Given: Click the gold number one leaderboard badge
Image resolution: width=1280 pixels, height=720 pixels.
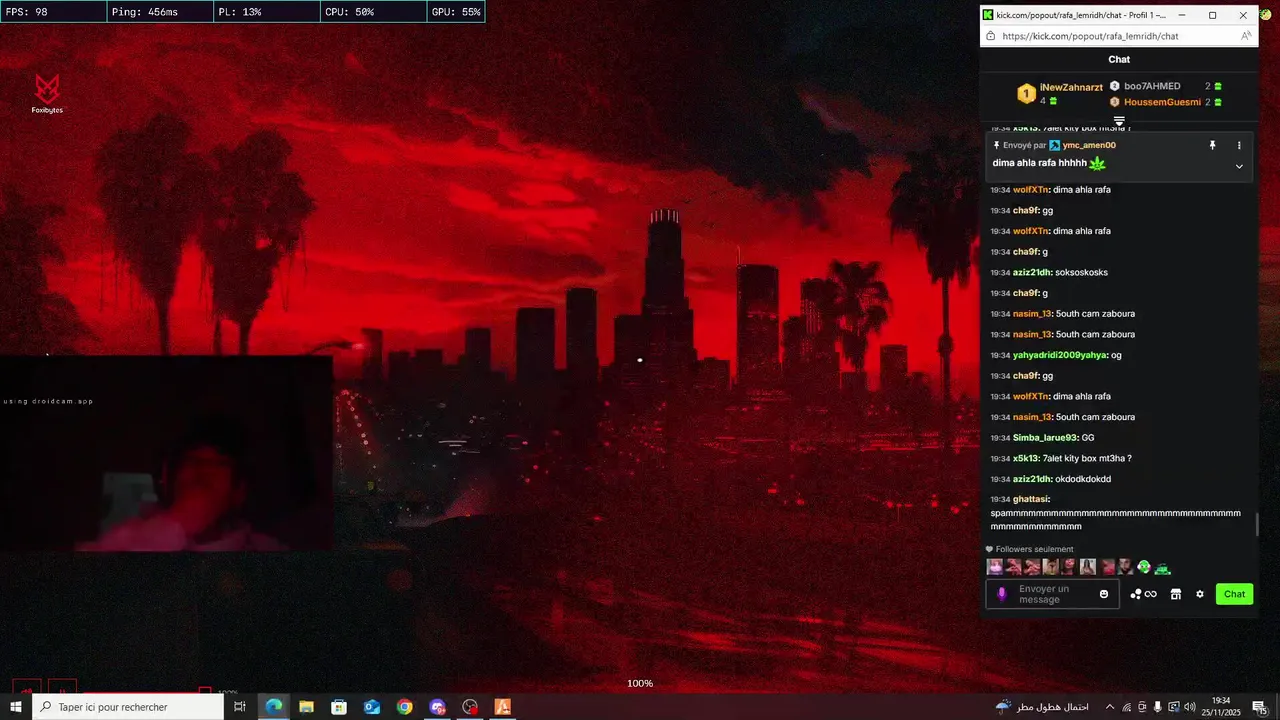Looking at the screenshot, I should [1026, 94].
